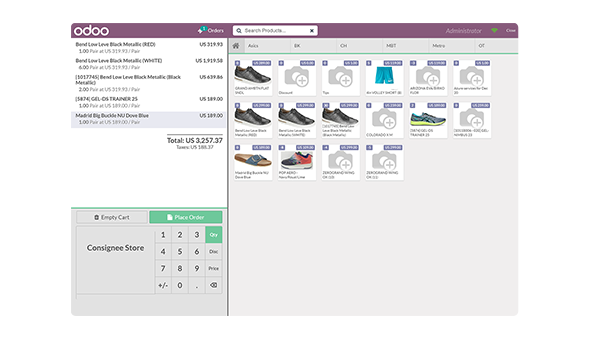
Task: Select [1017745] Bend Low Leve order line
Action: (149, 83)
